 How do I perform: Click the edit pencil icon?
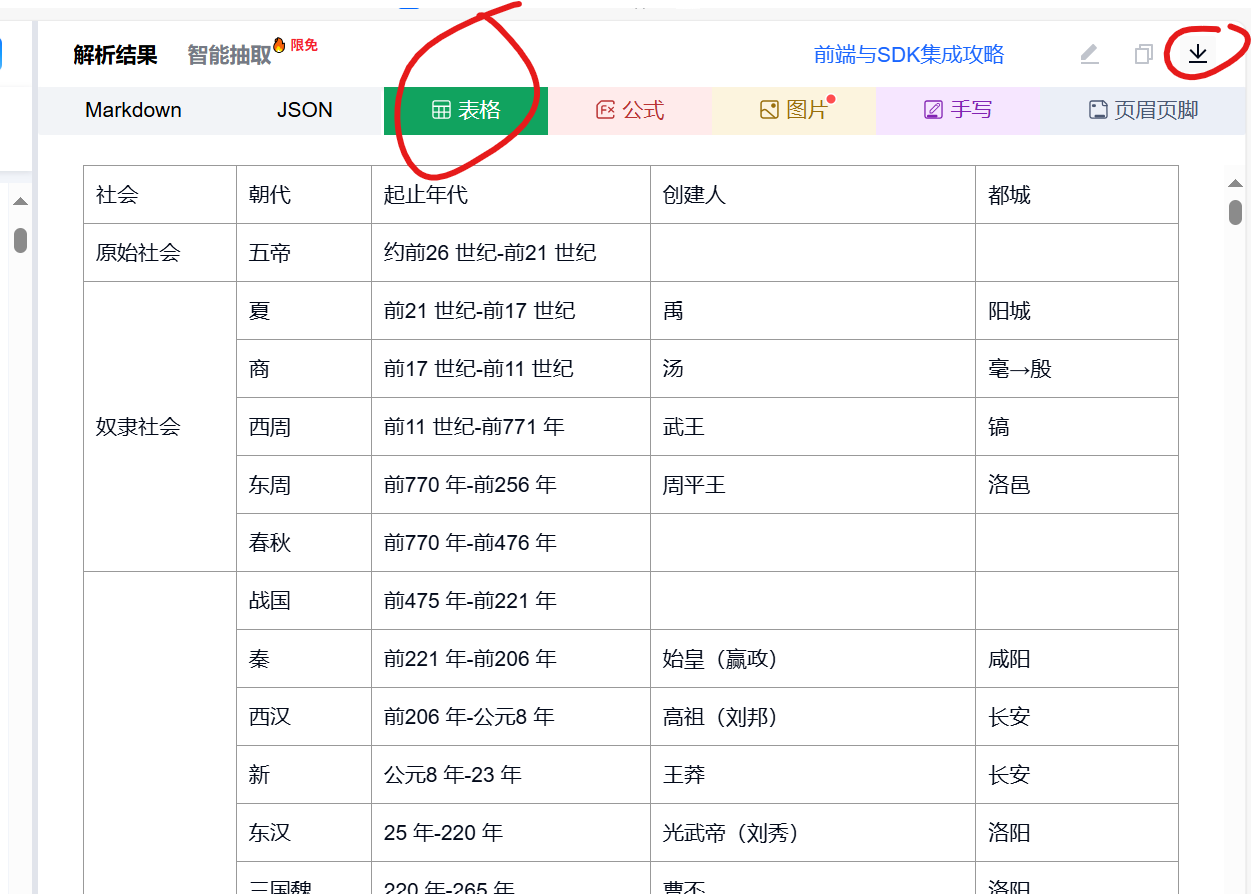coord(1090,54)
